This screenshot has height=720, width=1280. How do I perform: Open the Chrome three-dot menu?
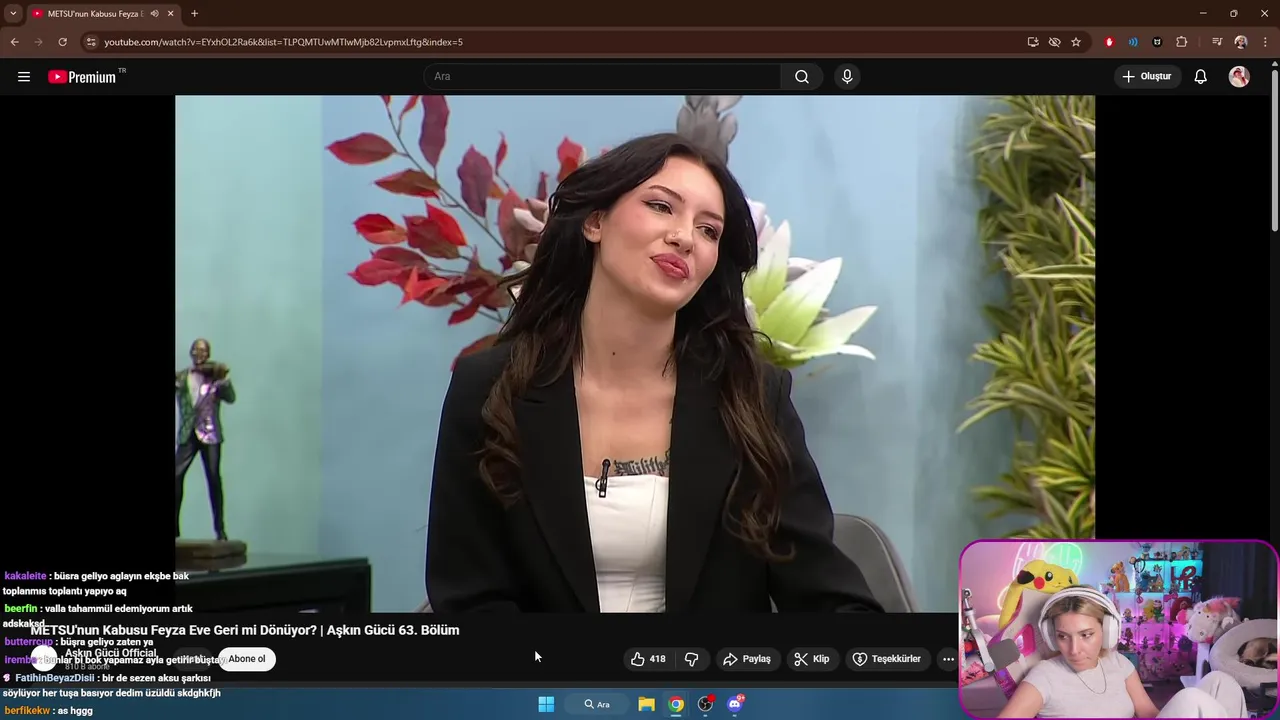coord(1265,42)
